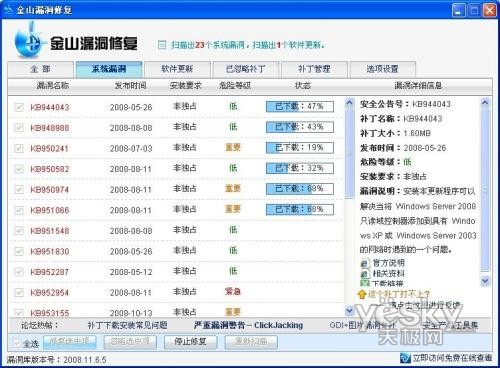500x368 pixels.
Task: Toggle checkbox for KB944043
Action: click(x=19, y=107)
